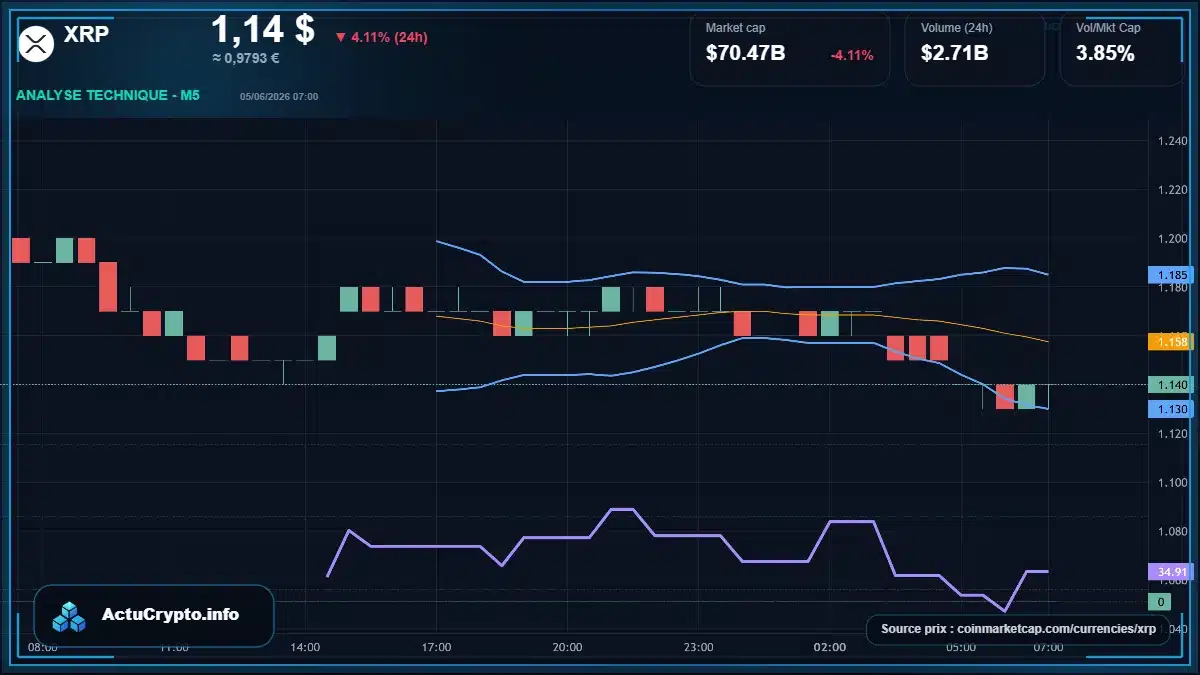
Task: Click the 14:00 time axis label
Action: (305, 648)
